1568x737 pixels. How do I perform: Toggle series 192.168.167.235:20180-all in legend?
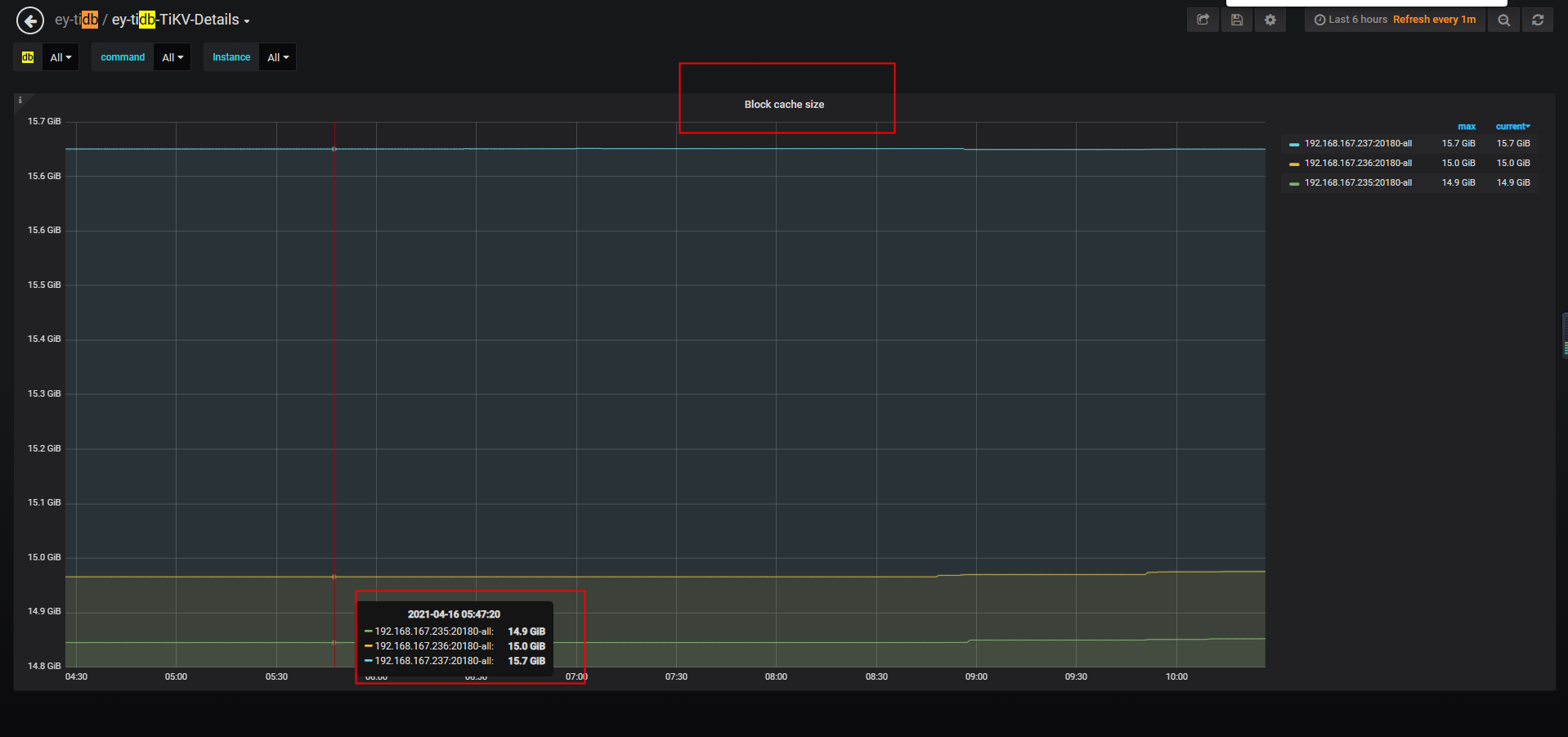1357,182
